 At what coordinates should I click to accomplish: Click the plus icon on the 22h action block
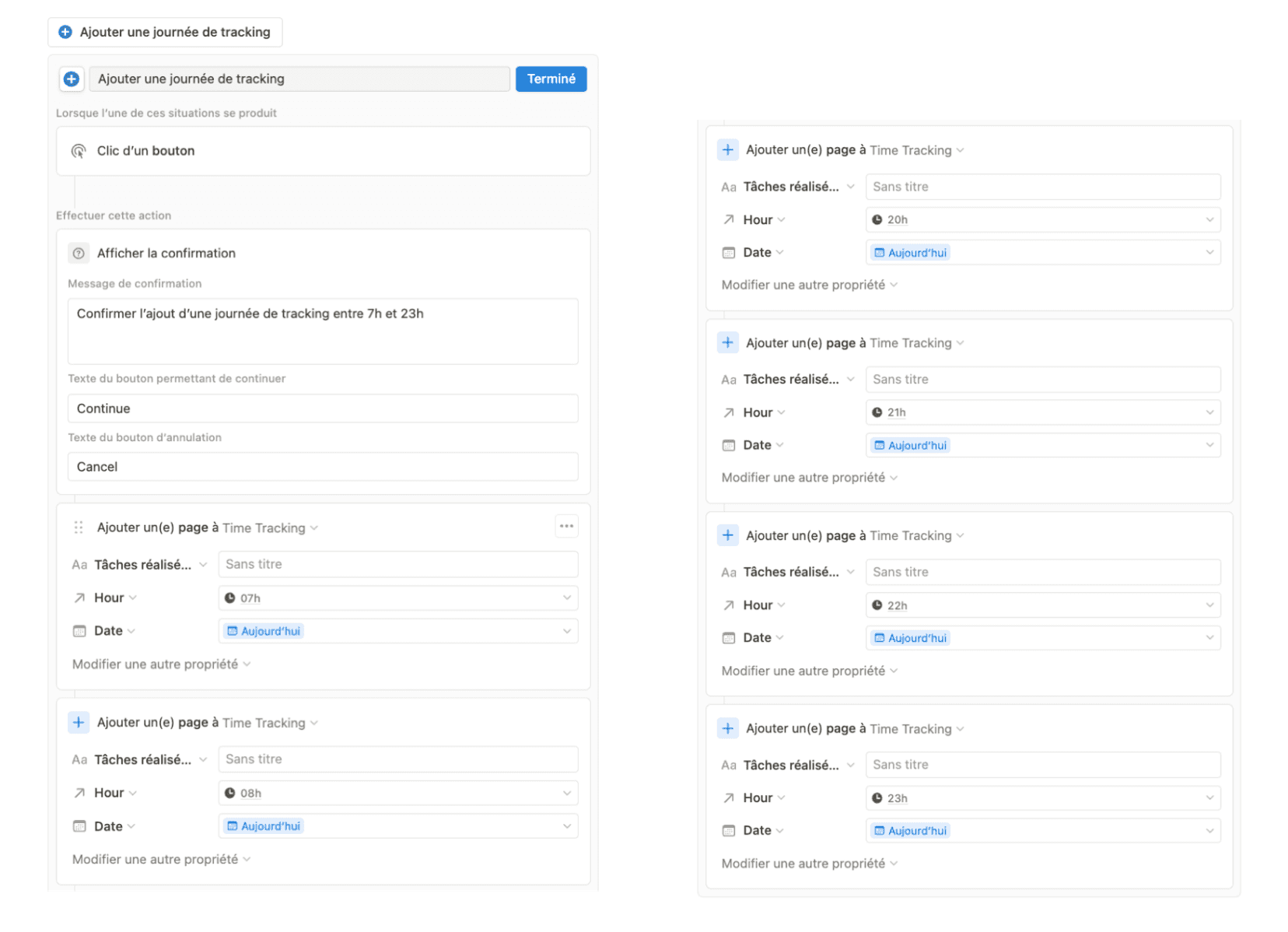tap(727, 535)
